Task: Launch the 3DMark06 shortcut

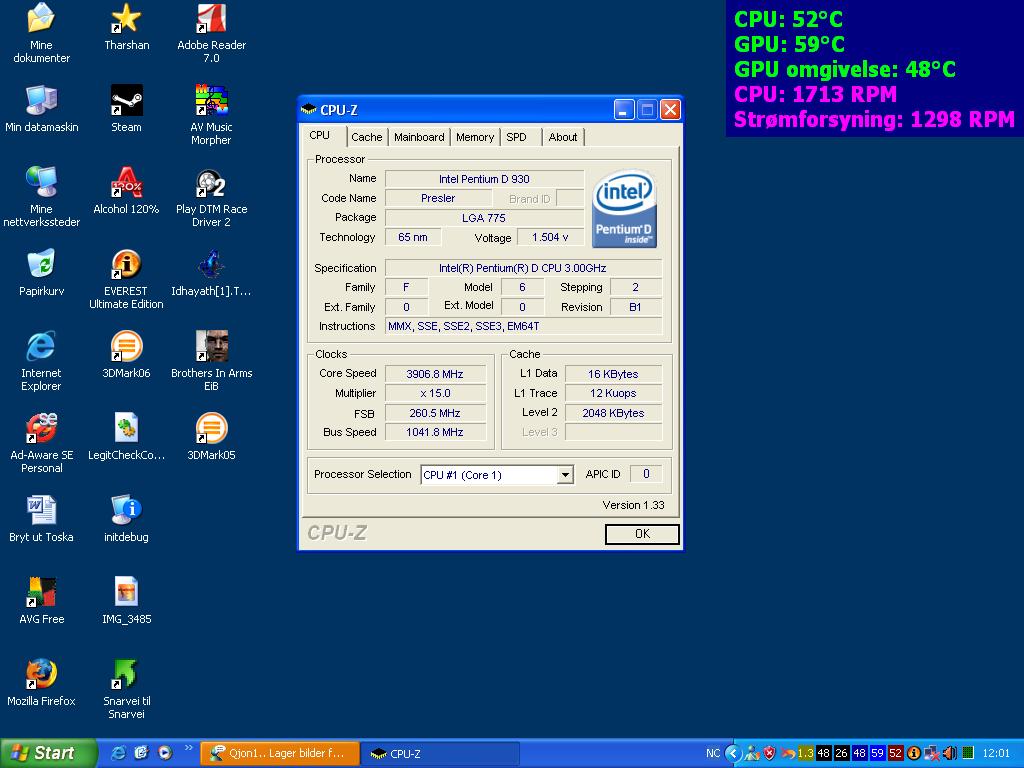Action: point(126,346)
